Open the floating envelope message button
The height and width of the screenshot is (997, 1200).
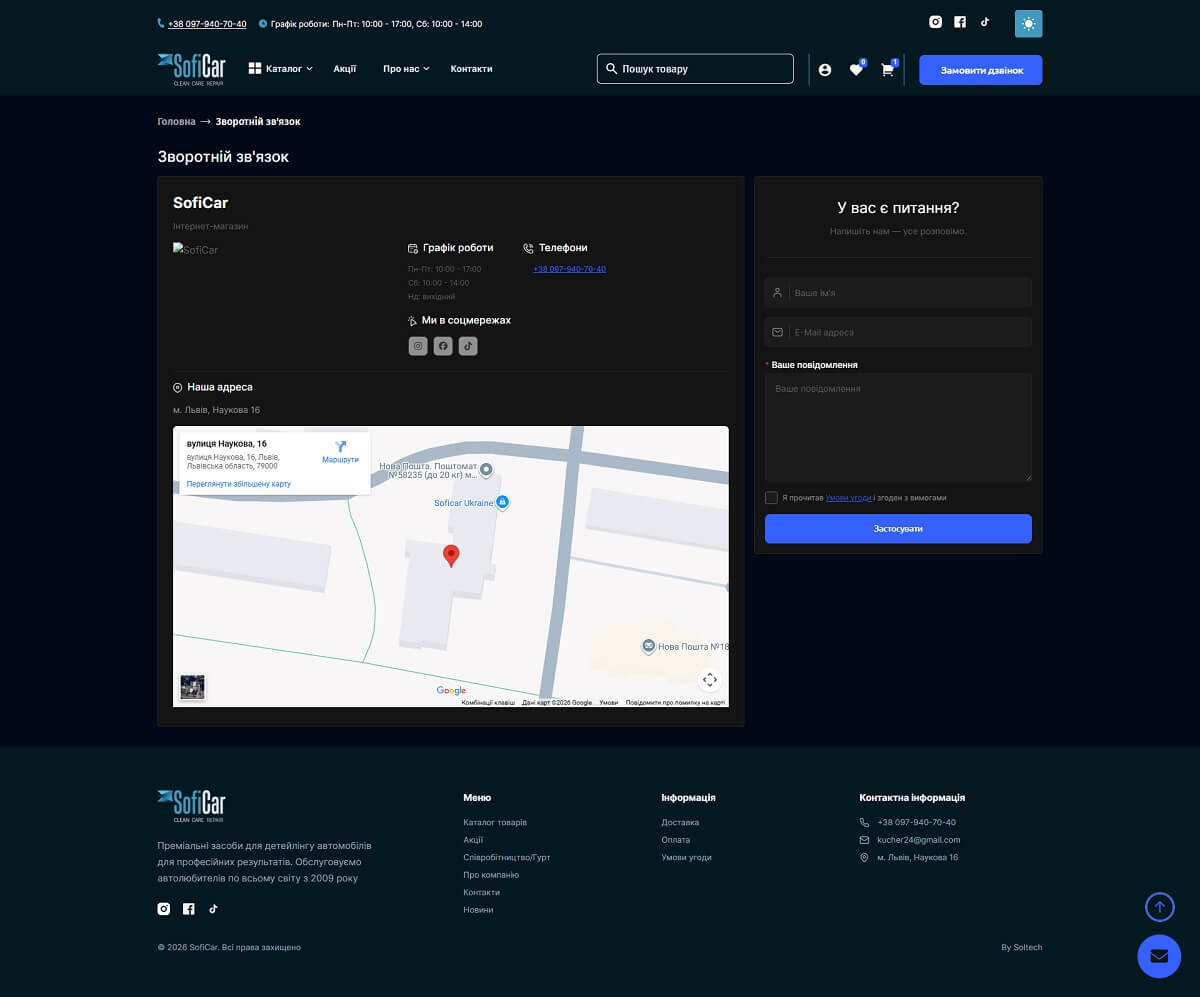click(x=1159, y=956)
